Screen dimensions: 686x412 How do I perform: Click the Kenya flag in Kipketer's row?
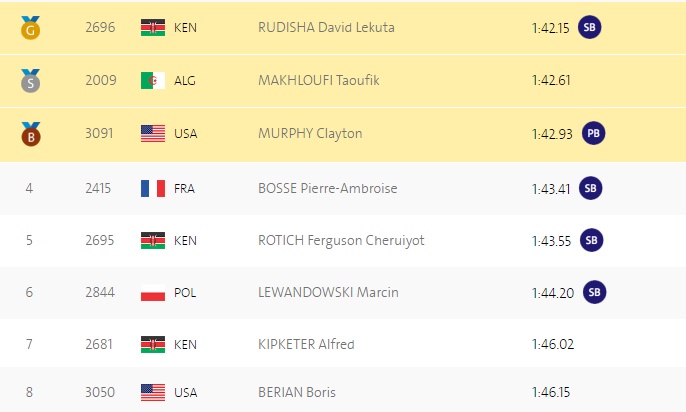[x=153, y=344]
